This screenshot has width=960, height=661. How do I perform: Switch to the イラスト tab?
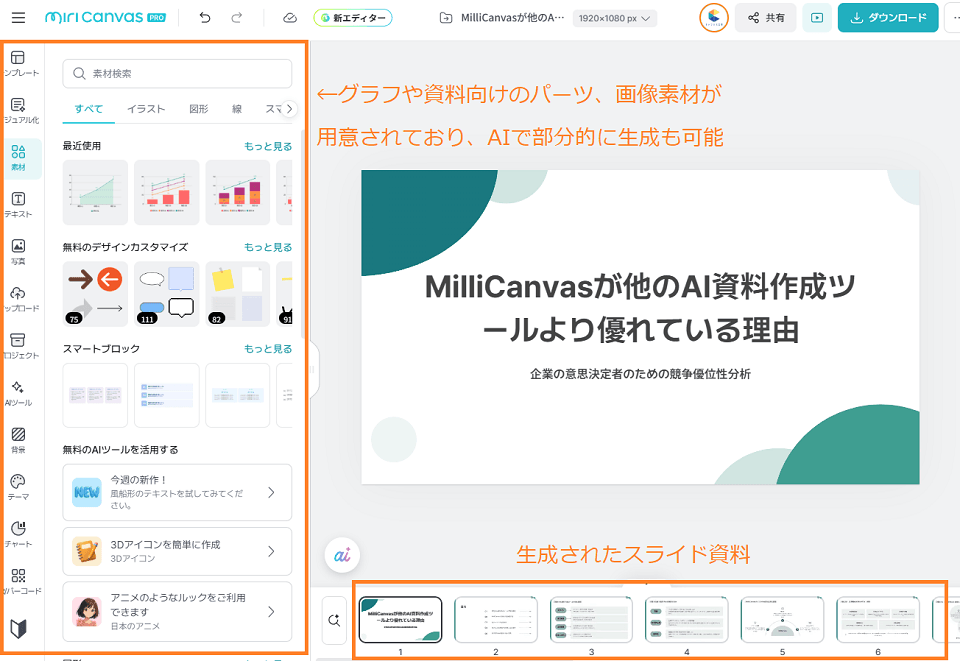(146, 109)
